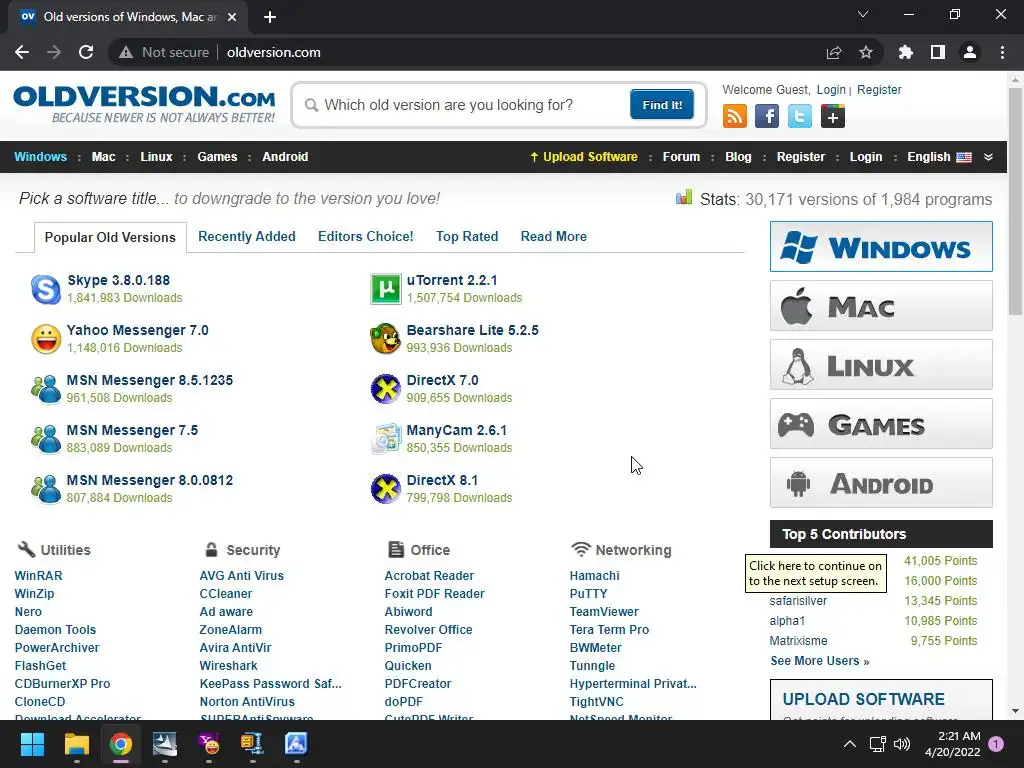Image resolution: width=1024 pixels, height=768 pixels.
Task: Click the browser address bar URL
Action: pyautogui.click(x=274, y=52)
